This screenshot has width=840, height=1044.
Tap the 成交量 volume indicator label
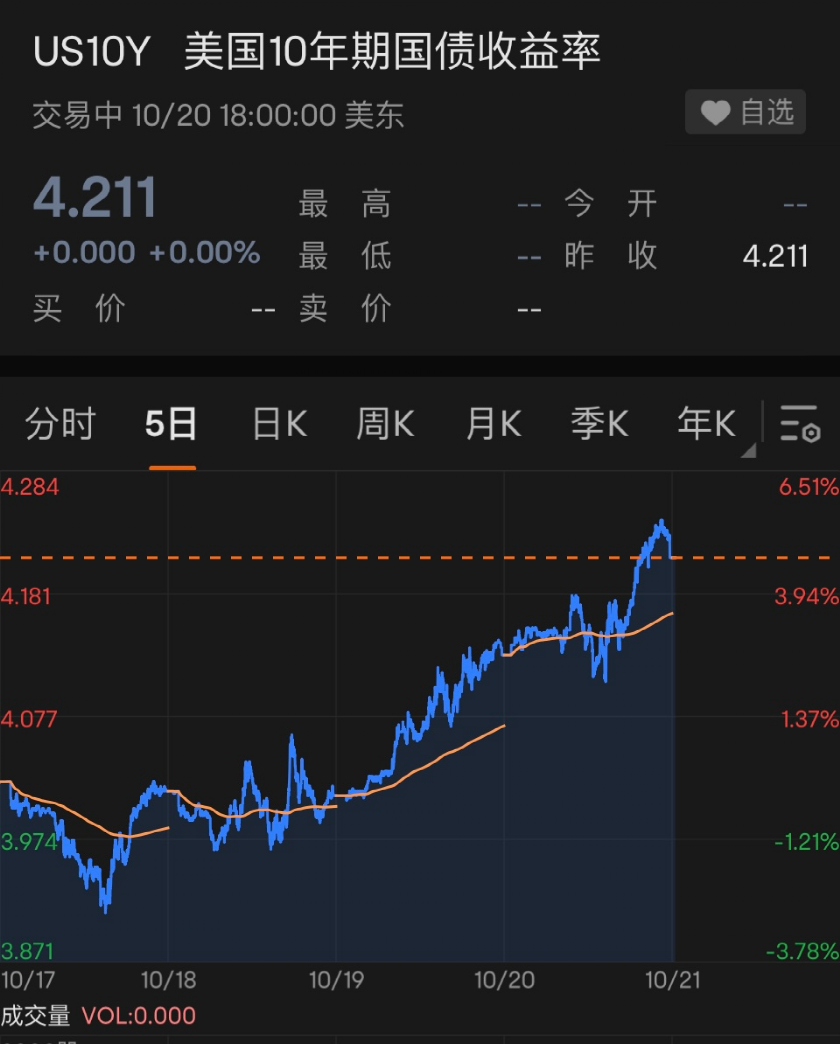(36, 1016)
